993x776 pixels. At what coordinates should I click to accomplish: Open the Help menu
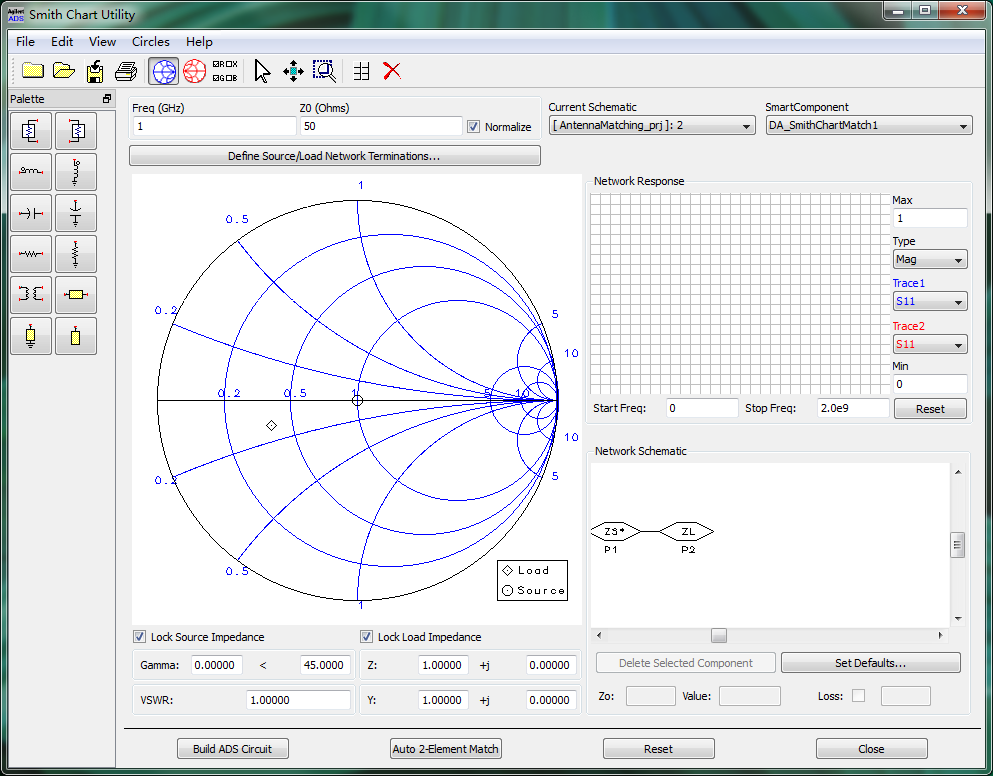[199, 42]
